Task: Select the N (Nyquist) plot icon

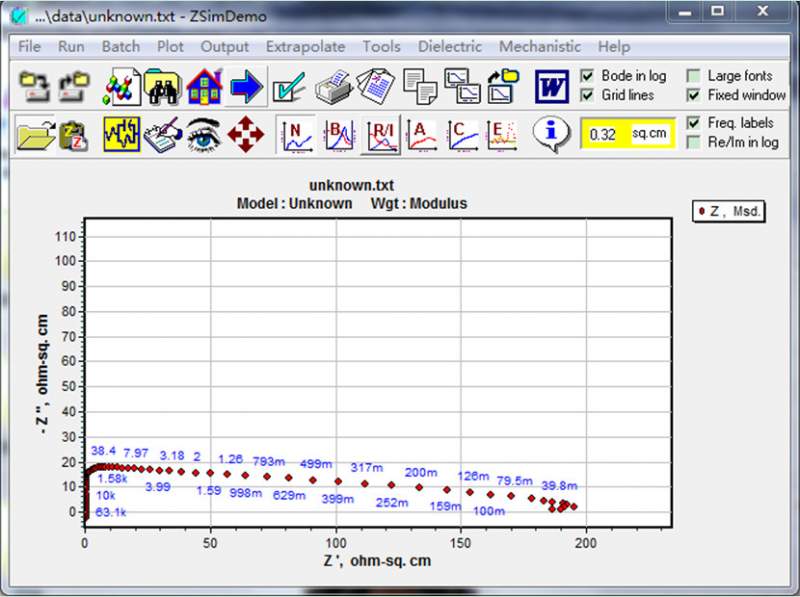Action: [x=296, y=135]
